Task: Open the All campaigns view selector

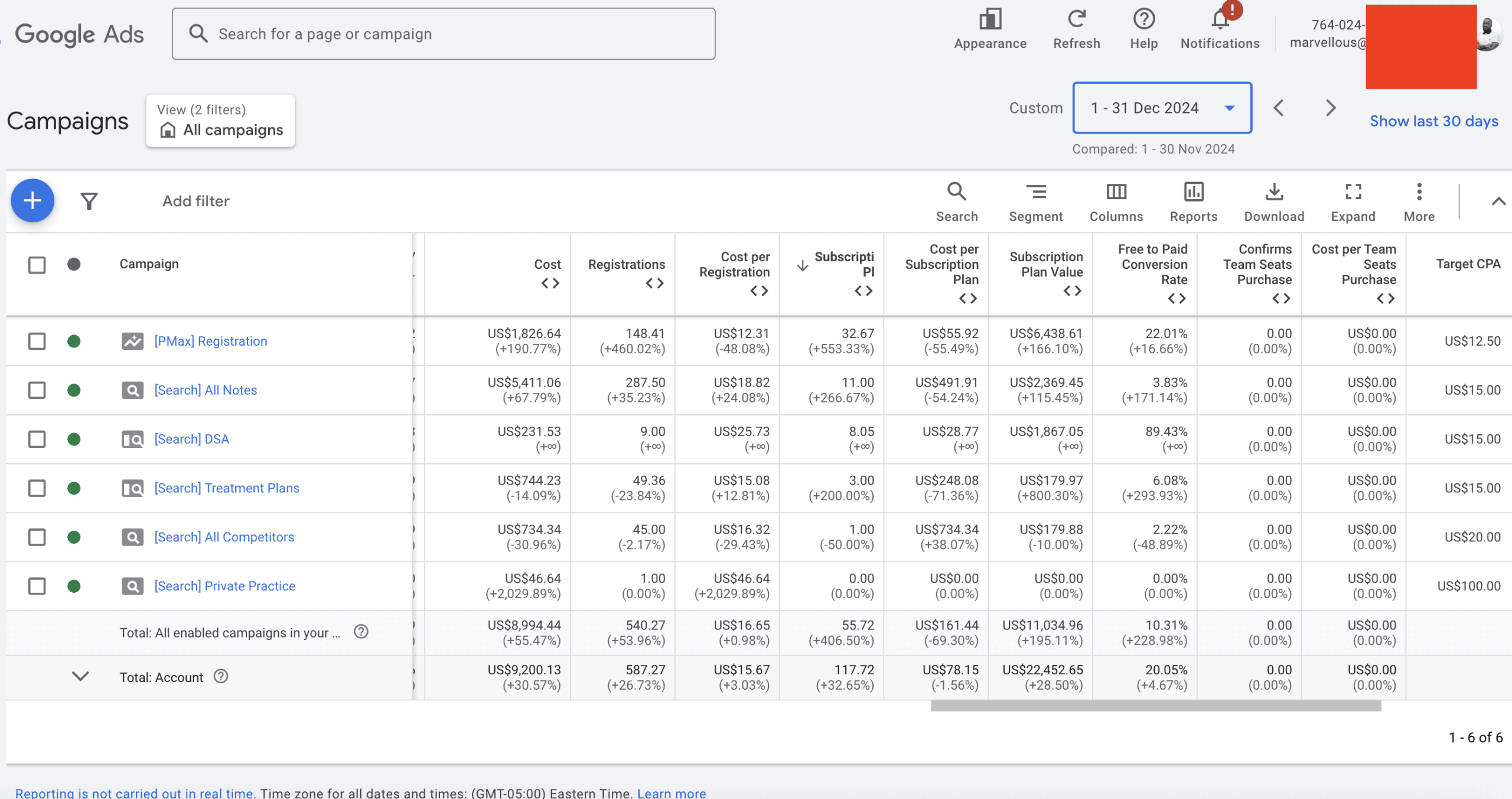Action: (x=220, y=121)
